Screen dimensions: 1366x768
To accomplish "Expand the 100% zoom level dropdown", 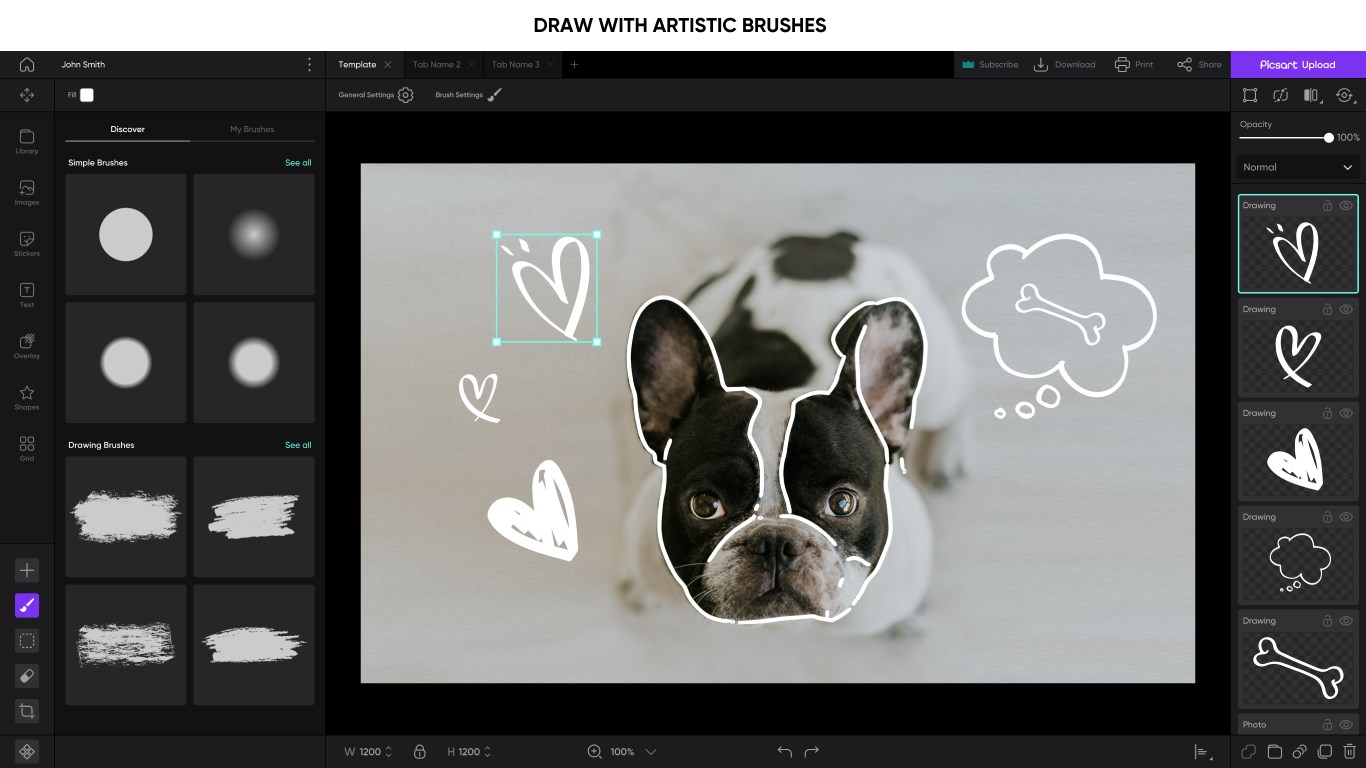I will [651, 752].
